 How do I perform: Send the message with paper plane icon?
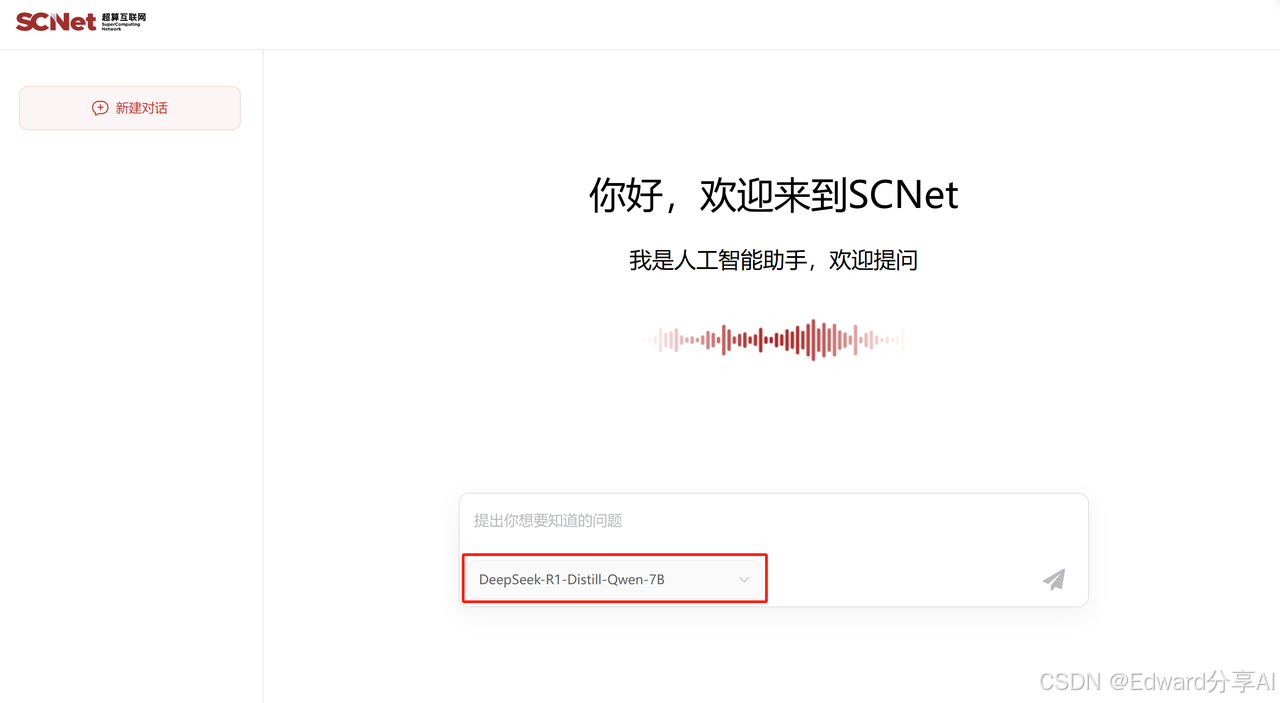pos(1054,579)
